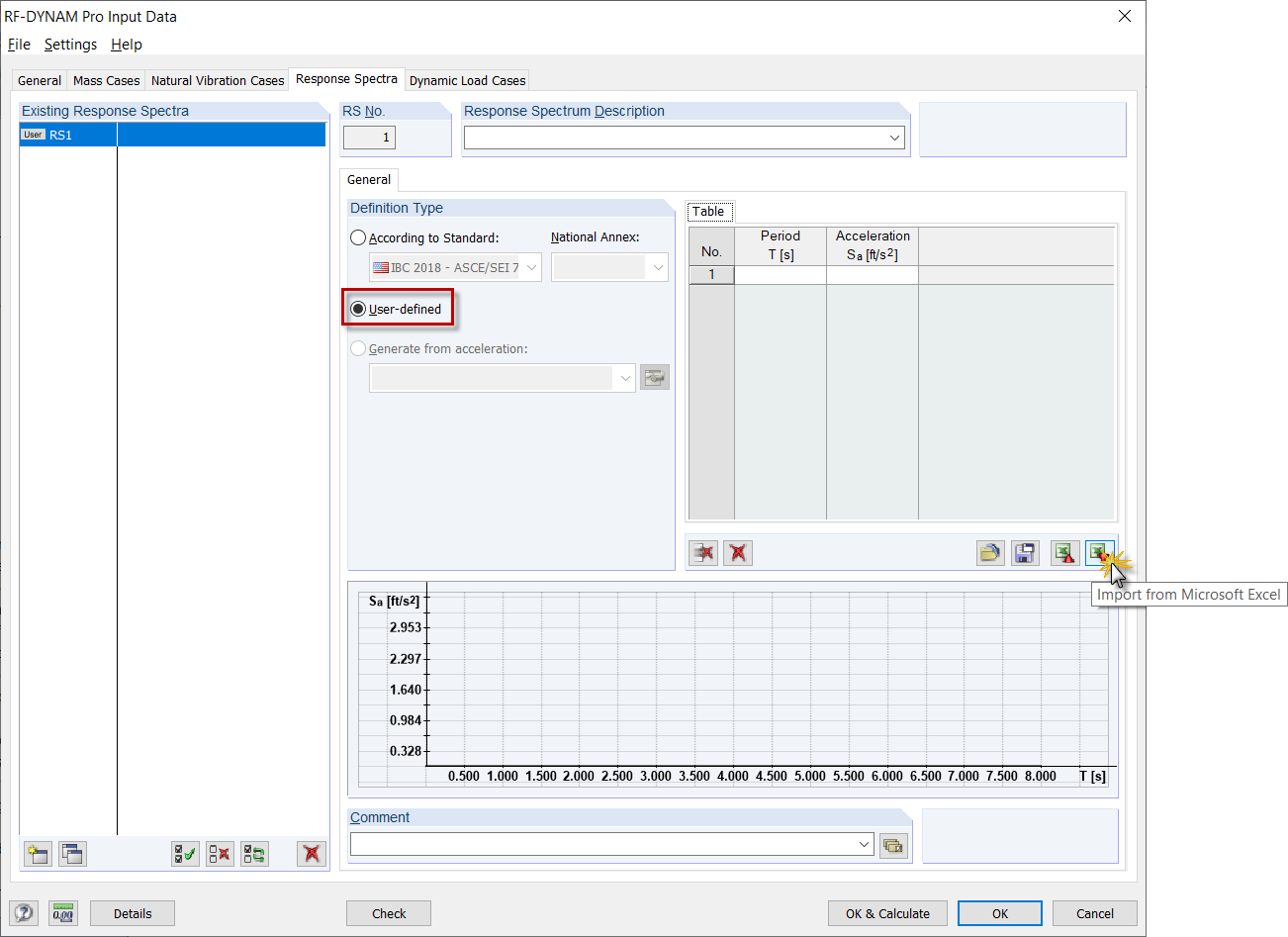Screen dimensions: 1288x937
Task: Open the Settings menu
Action: [70, 45]
